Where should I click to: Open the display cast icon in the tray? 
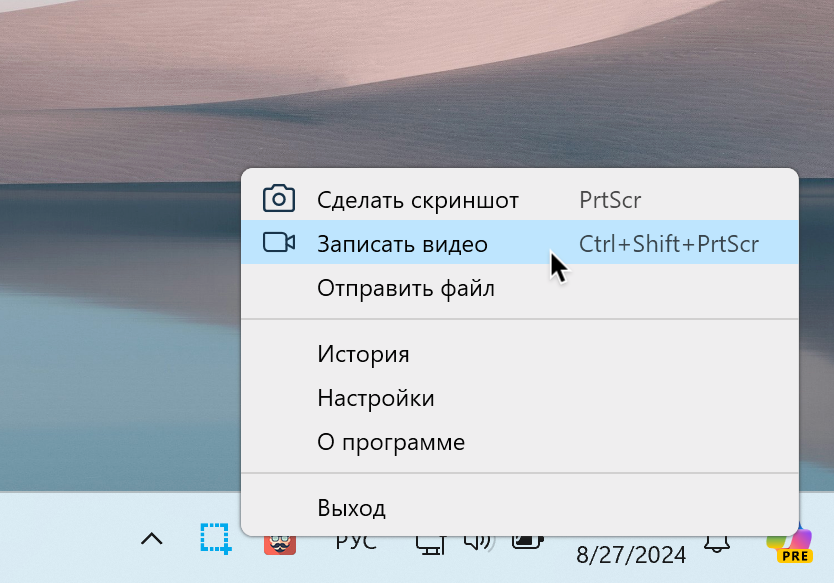[x=430, y=539]
